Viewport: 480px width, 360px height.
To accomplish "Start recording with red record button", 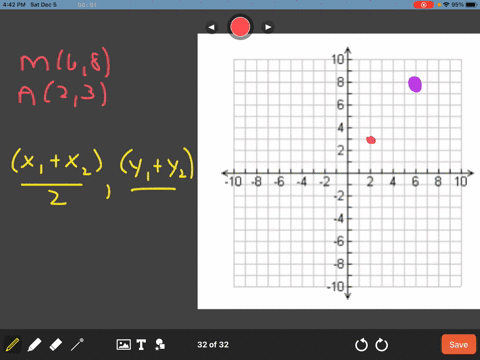I will point(240,27).
